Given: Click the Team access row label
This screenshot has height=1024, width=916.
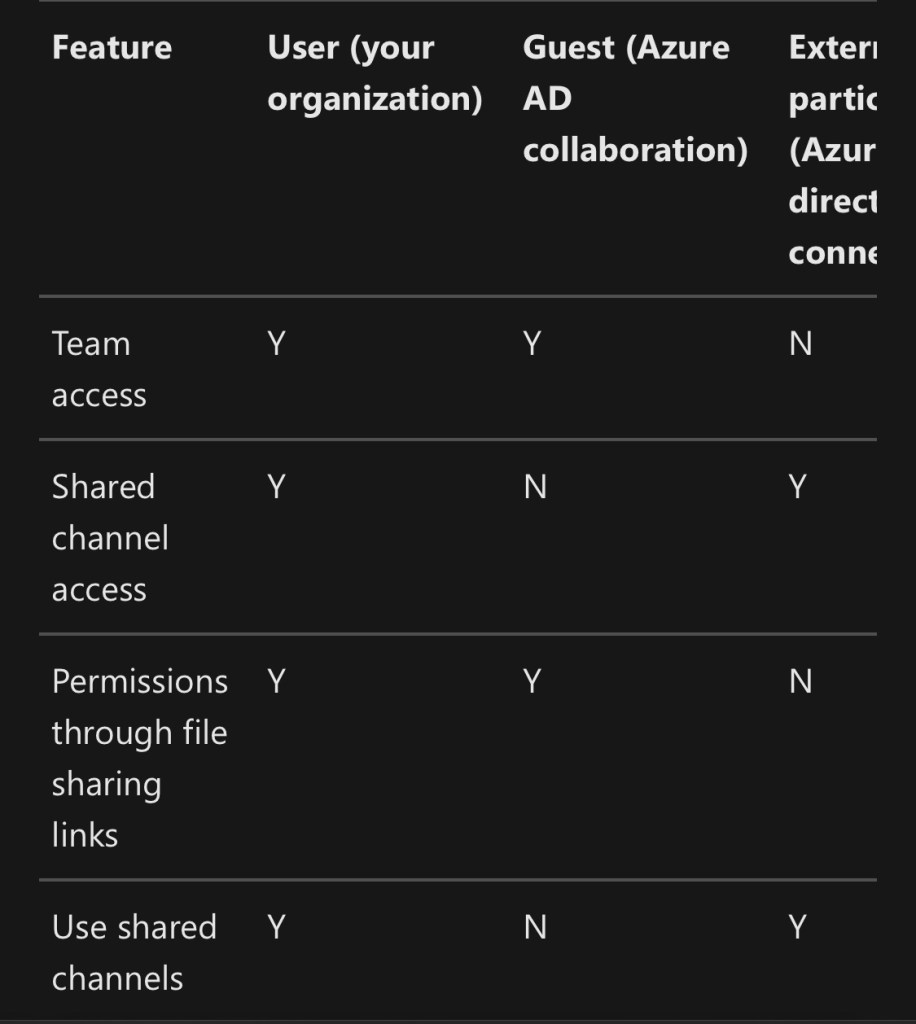Looking at the screenshot, I should [x=99, y=369].
